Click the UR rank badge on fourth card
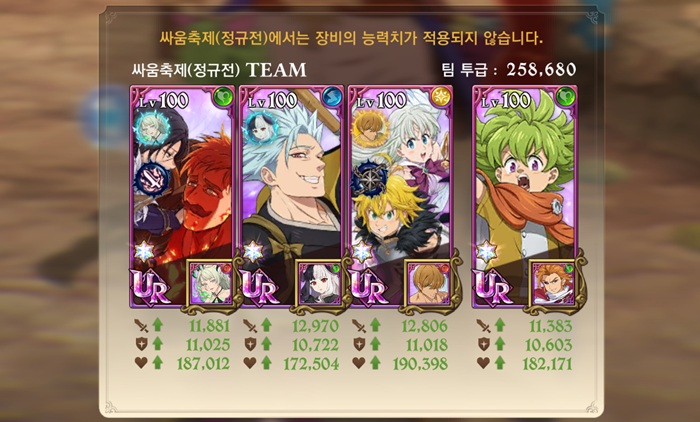This screenshot has width=700, height=422. [x=493, y=287]
